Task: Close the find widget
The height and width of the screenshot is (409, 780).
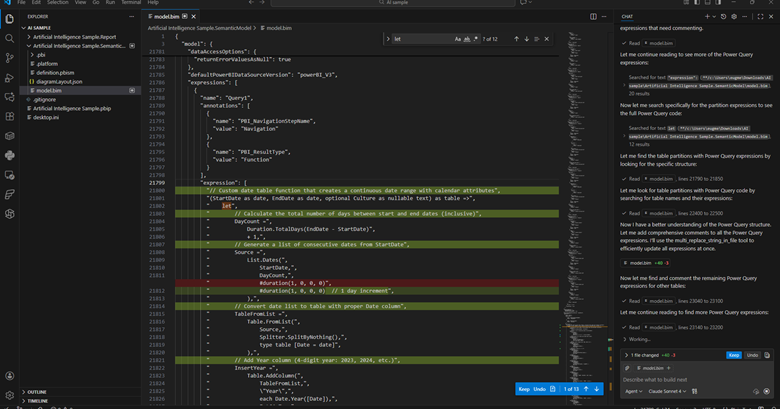Action: 547,39
